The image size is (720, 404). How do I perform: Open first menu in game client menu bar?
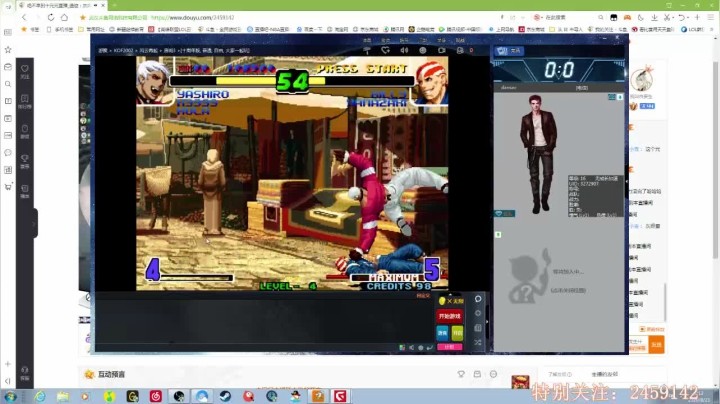coord(367,40)
